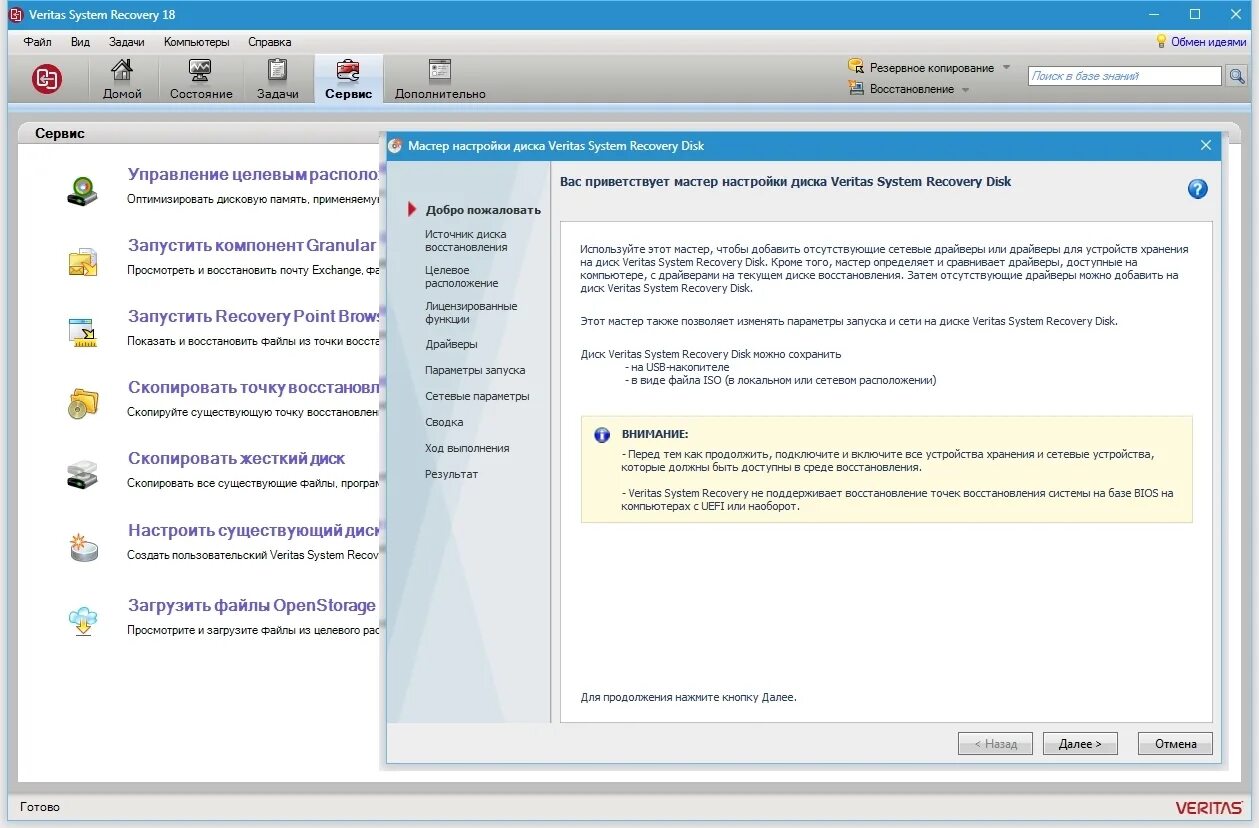Select Источник диска восстановления step

pyautogui.click(x=466, y=240)
